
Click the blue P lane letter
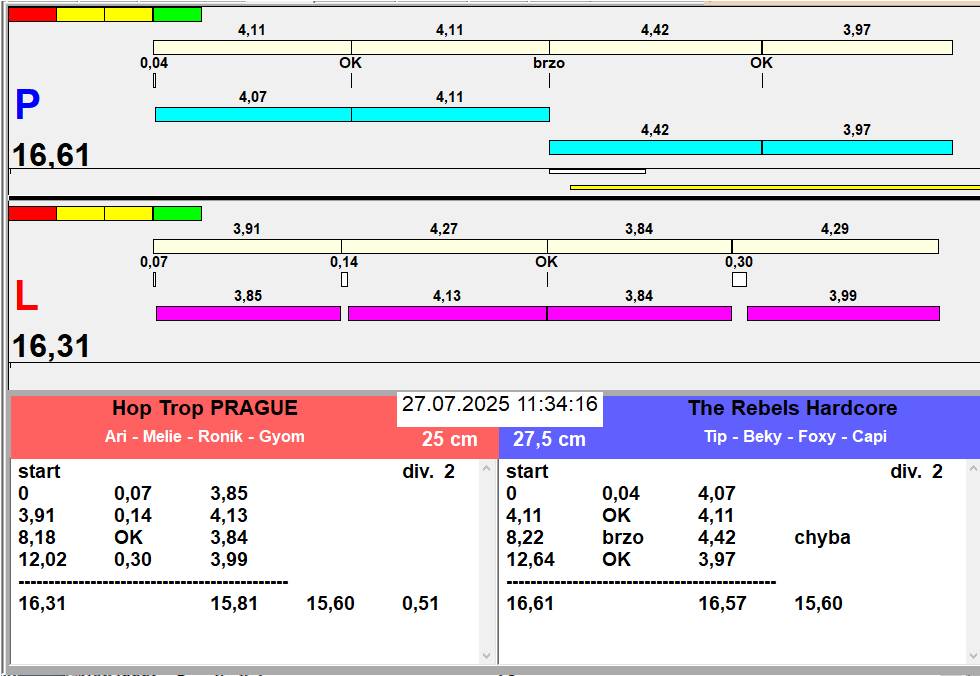tap(28, 104)
